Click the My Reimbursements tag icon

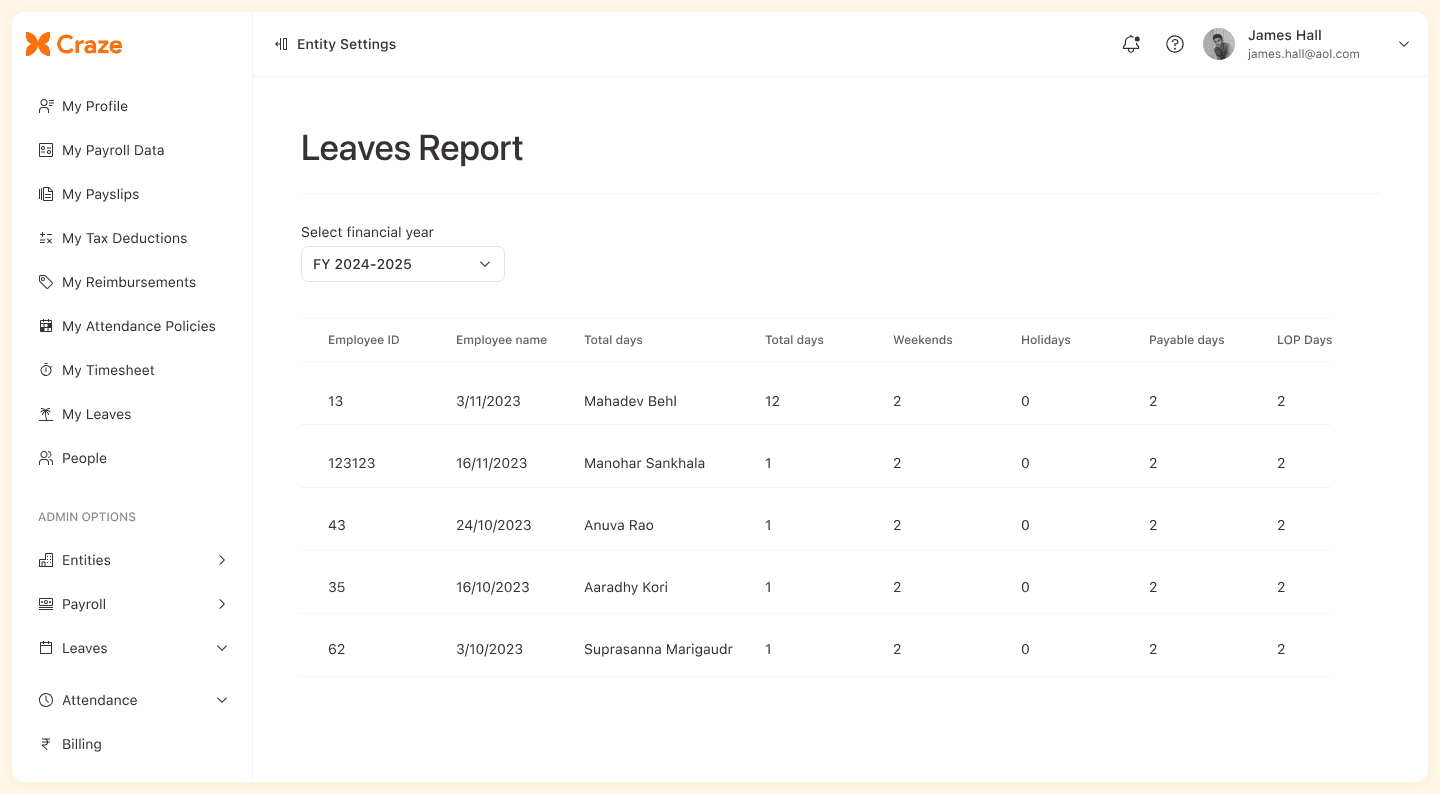[46, 282]
